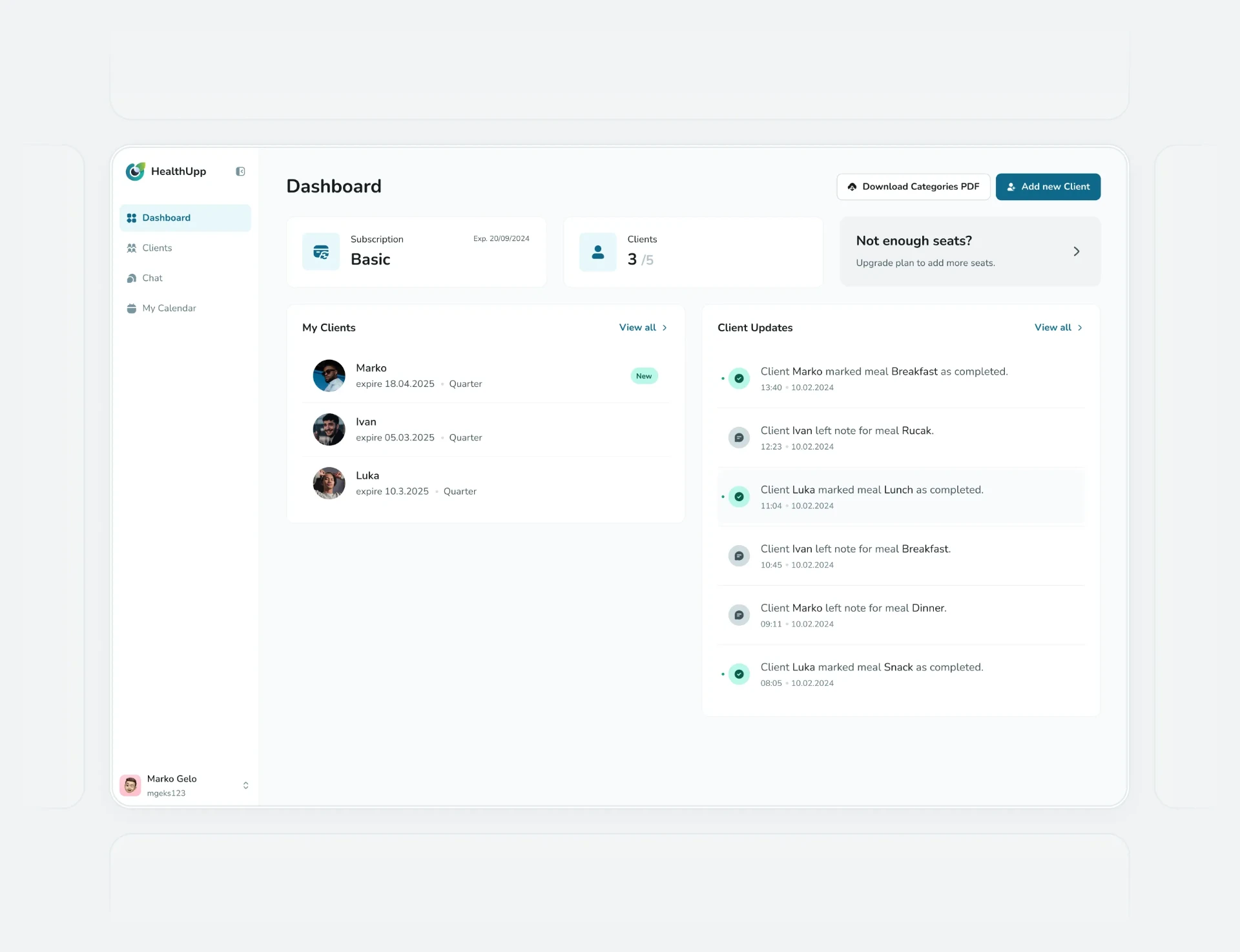
Task: Click the 3 /5 clients count
Action: coord(641,259)
